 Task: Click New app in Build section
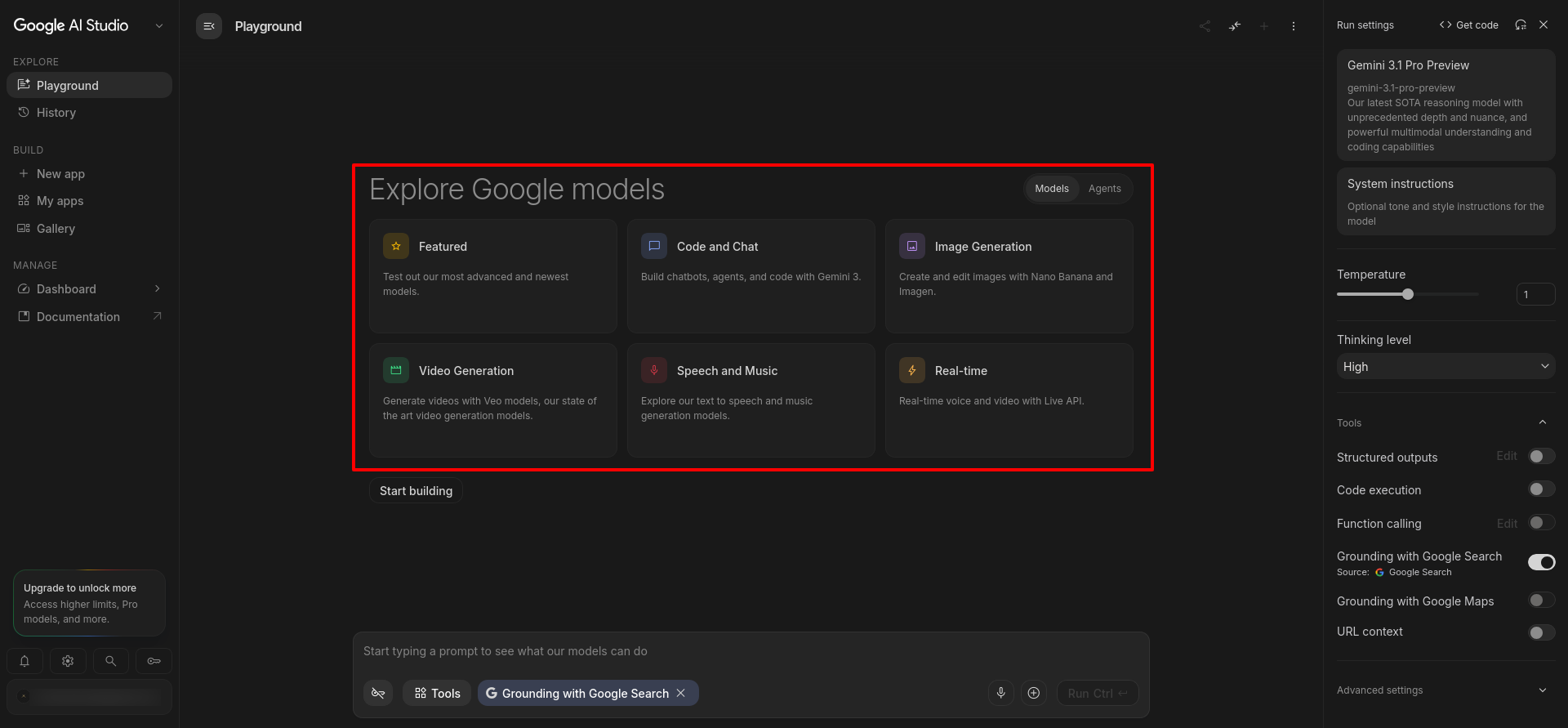(89, 173)
